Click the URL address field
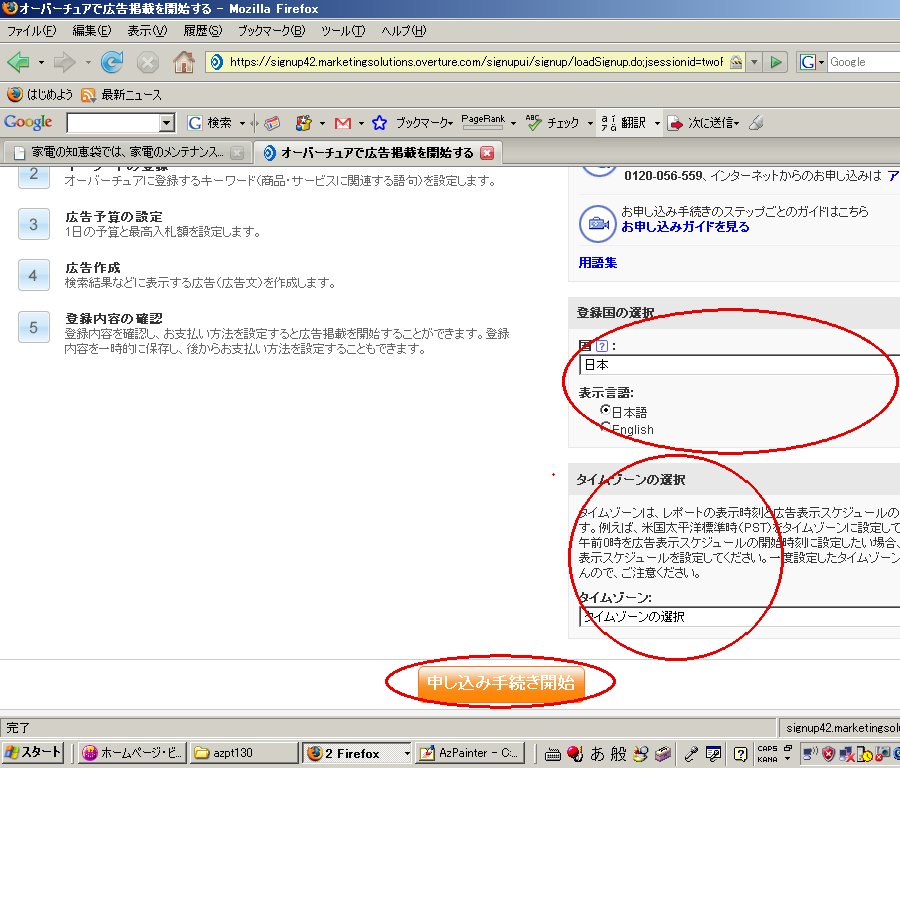Viewport: 900px width, 900px height. (x=476, y=62)
